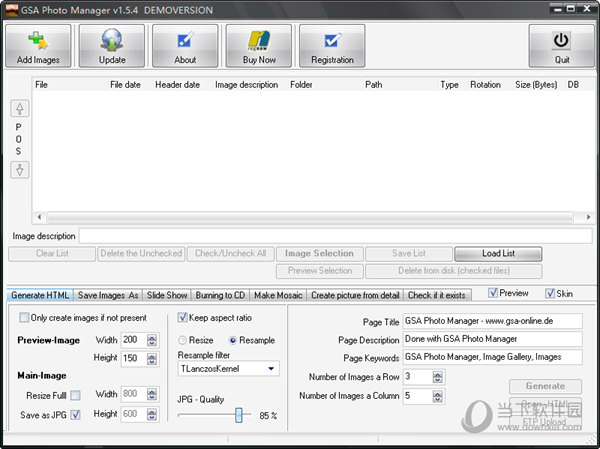
Task: Click the Add Images toolbar icon
Action: tap(37, 41)
